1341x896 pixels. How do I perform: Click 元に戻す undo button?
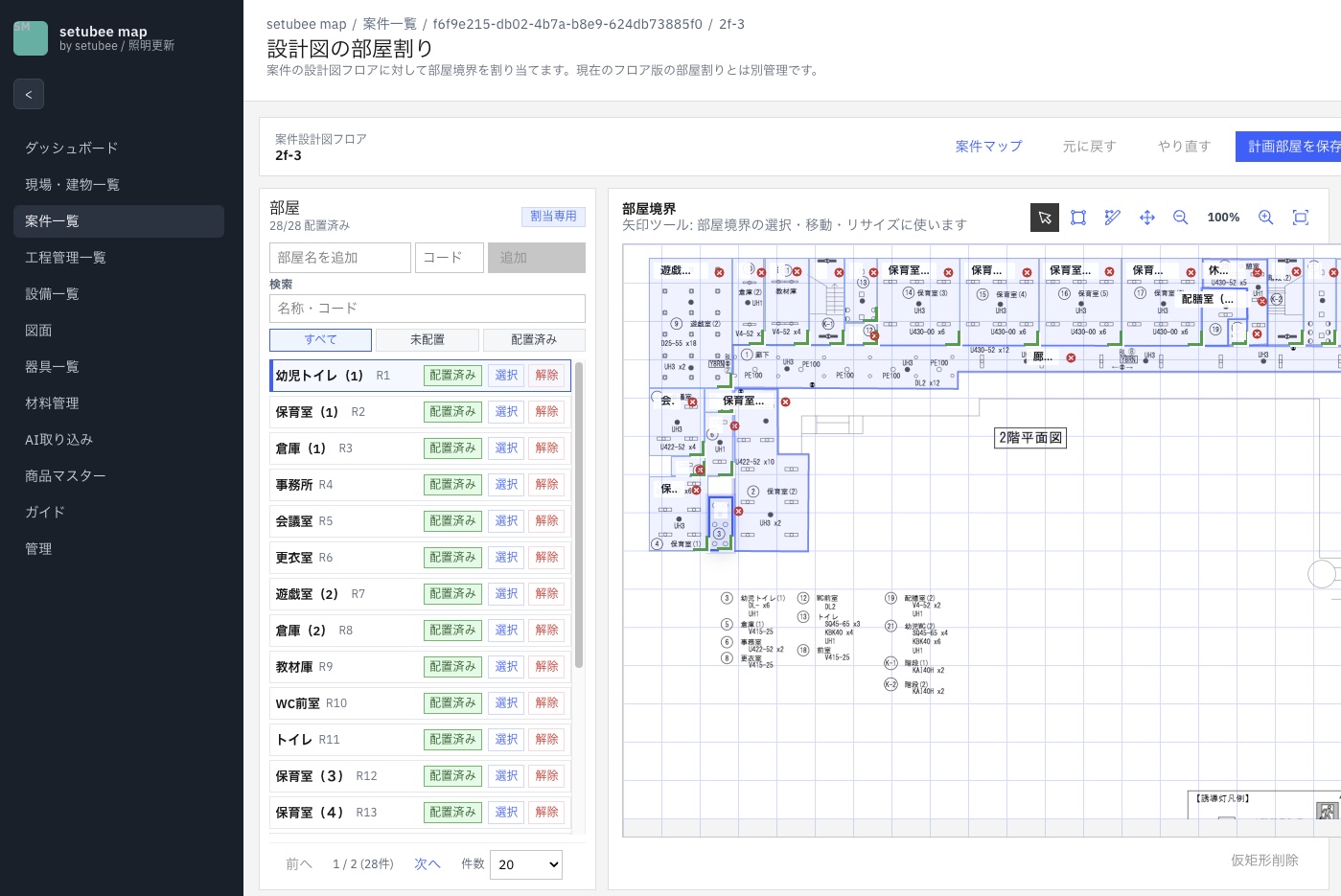pyautogui.click(x=1089, y=147)
